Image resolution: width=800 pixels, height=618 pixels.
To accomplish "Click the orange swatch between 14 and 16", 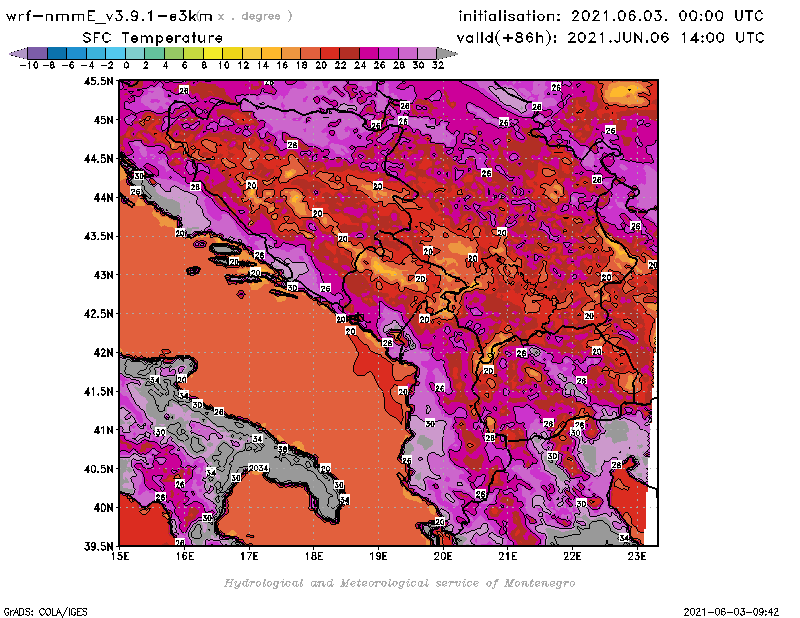I will 271,53.
